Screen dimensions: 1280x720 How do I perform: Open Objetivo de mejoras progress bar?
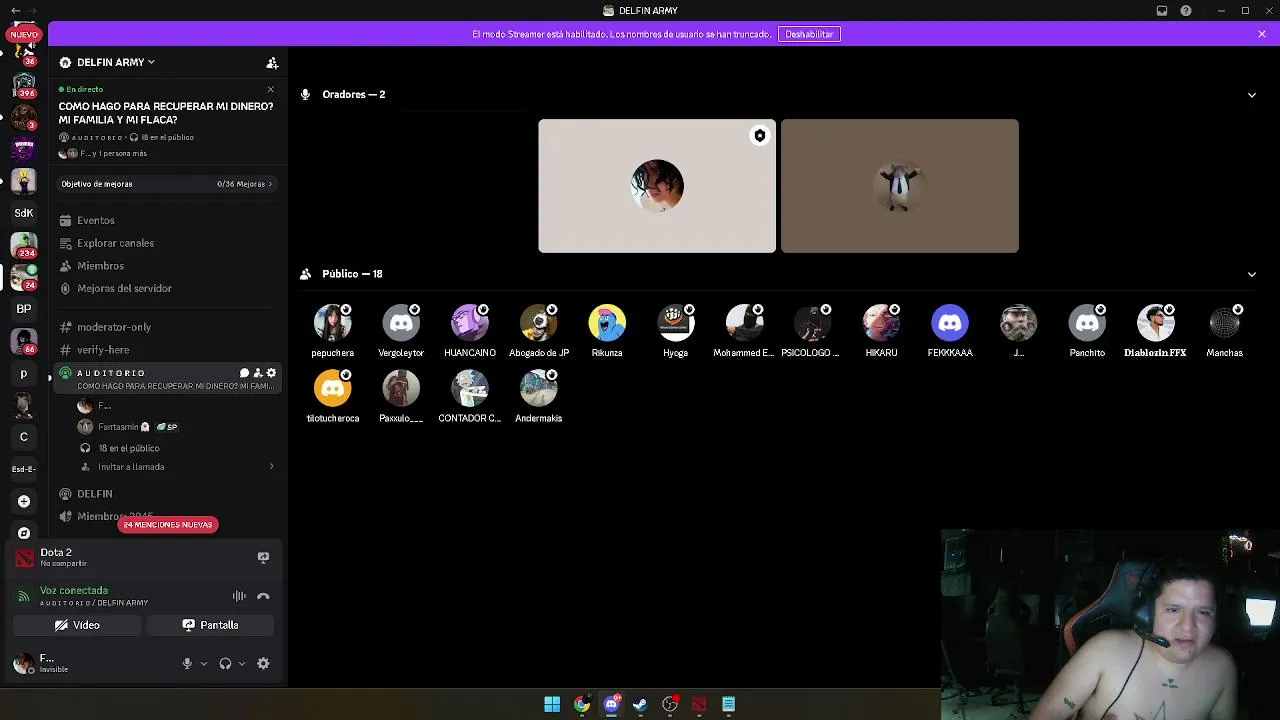click(x=166, y=184)
